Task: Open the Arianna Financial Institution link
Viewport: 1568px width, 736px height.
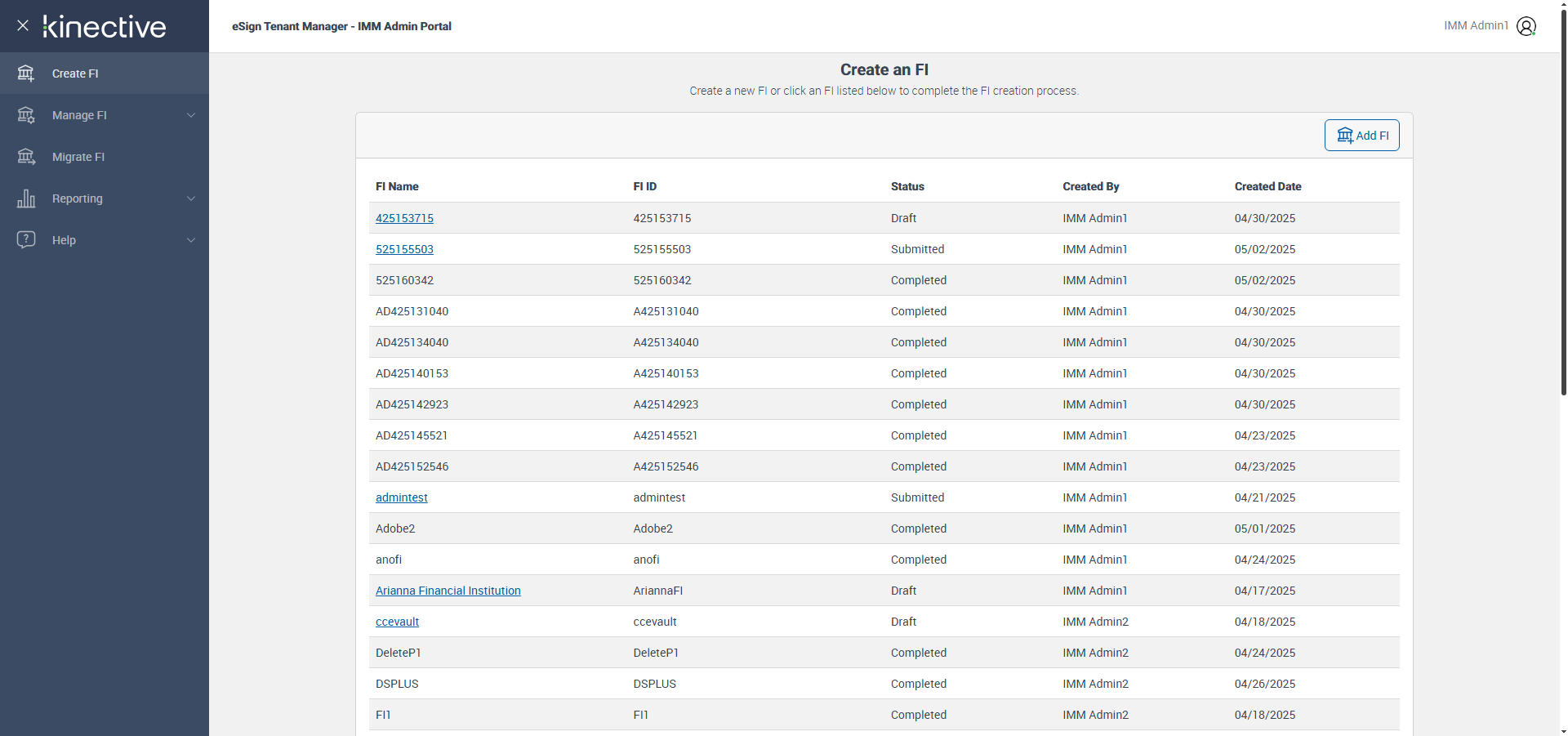Action: tap(448, 591)
